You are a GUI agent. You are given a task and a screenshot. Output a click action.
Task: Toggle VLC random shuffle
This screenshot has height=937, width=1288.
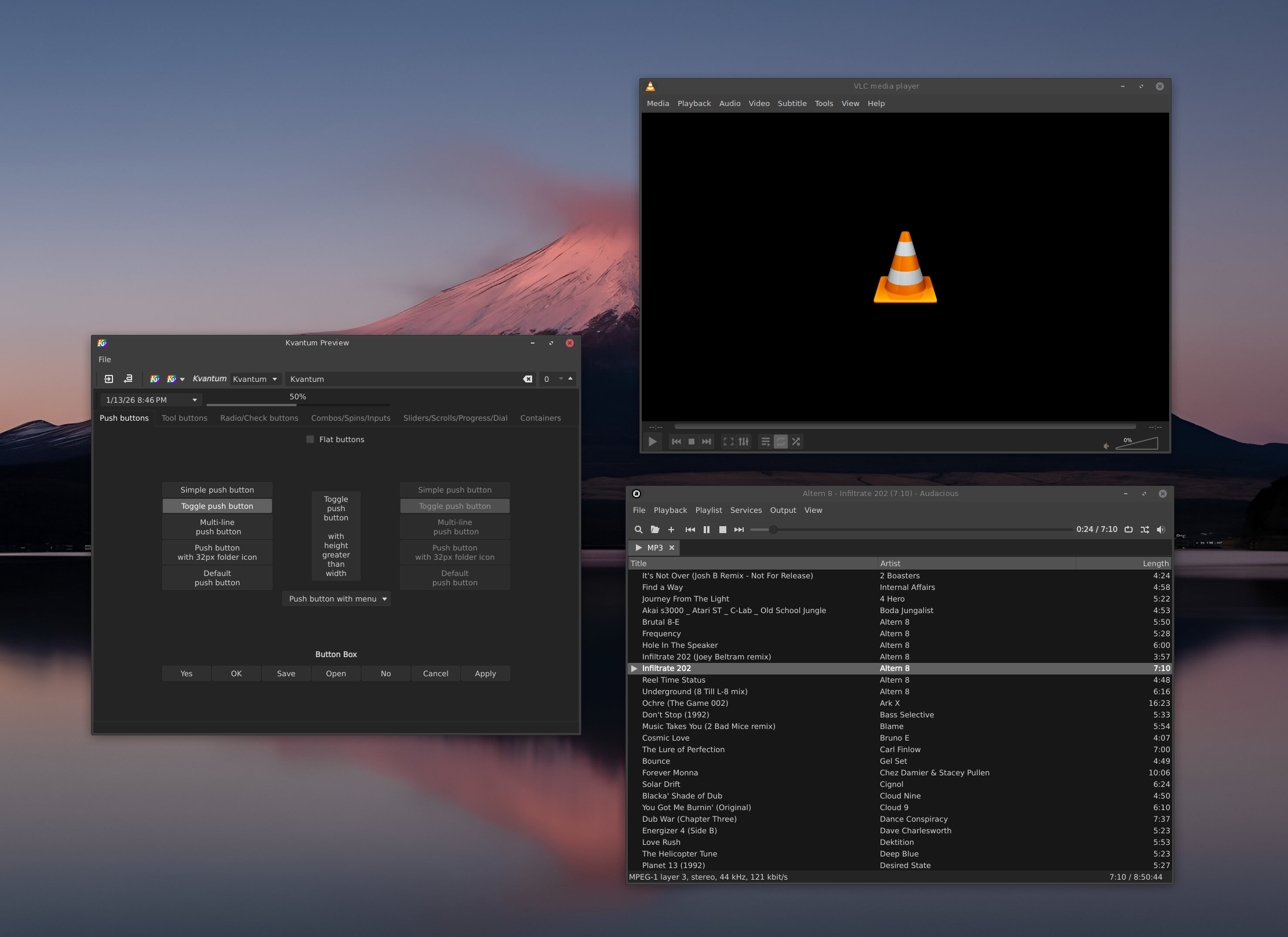tap(796, 442)
